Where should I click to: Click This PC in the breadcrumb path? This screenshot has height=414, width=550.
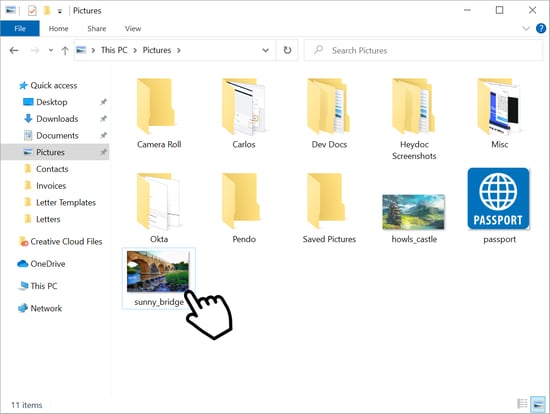coord(114,50)
